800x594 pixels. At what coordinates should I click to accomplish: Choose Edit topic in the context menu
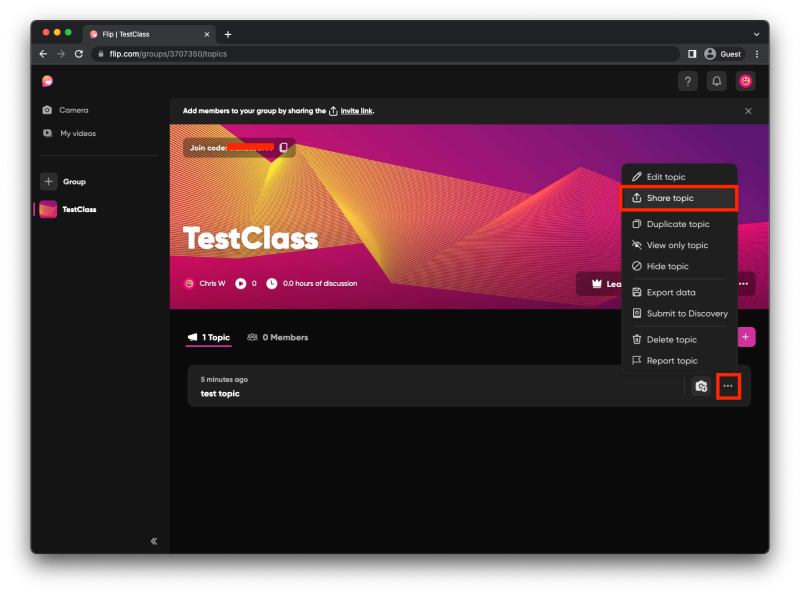point(666,177)
